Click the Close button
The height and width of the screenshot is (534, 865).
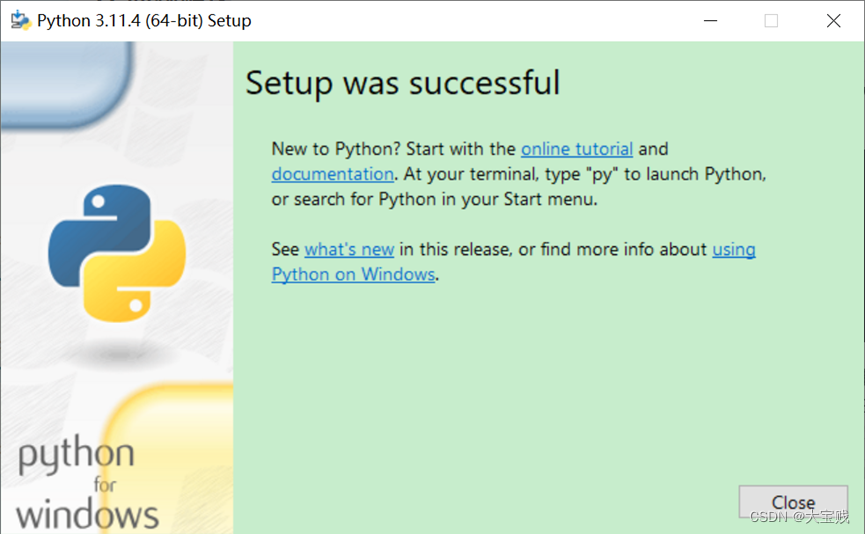(x=793, y=502)
